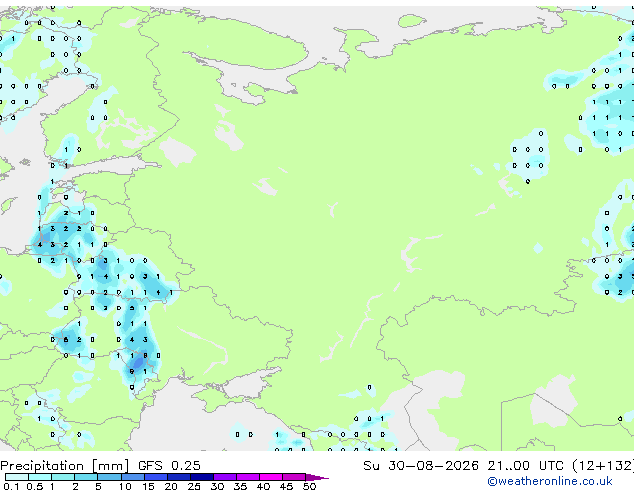The width and height of the screenshot is (634, 490).
Task: Select the 20–25 mm dark blue legend swatch
Action: click(178, 477)
